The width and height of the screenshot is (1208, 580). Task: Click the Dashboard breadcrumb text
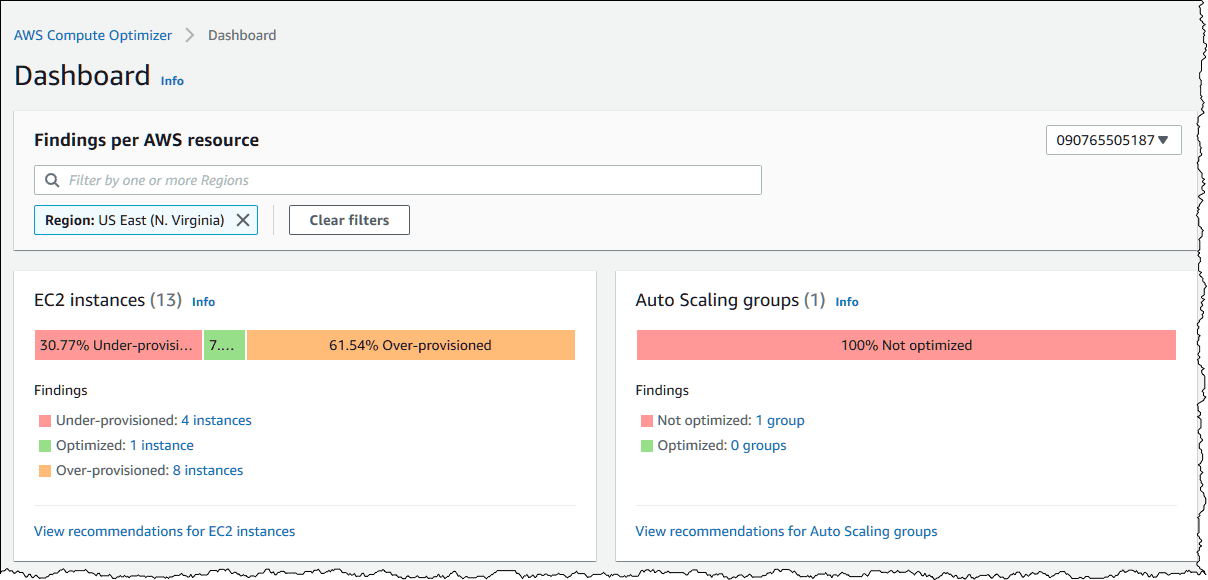pyautogui.click(x=242, y=35)
